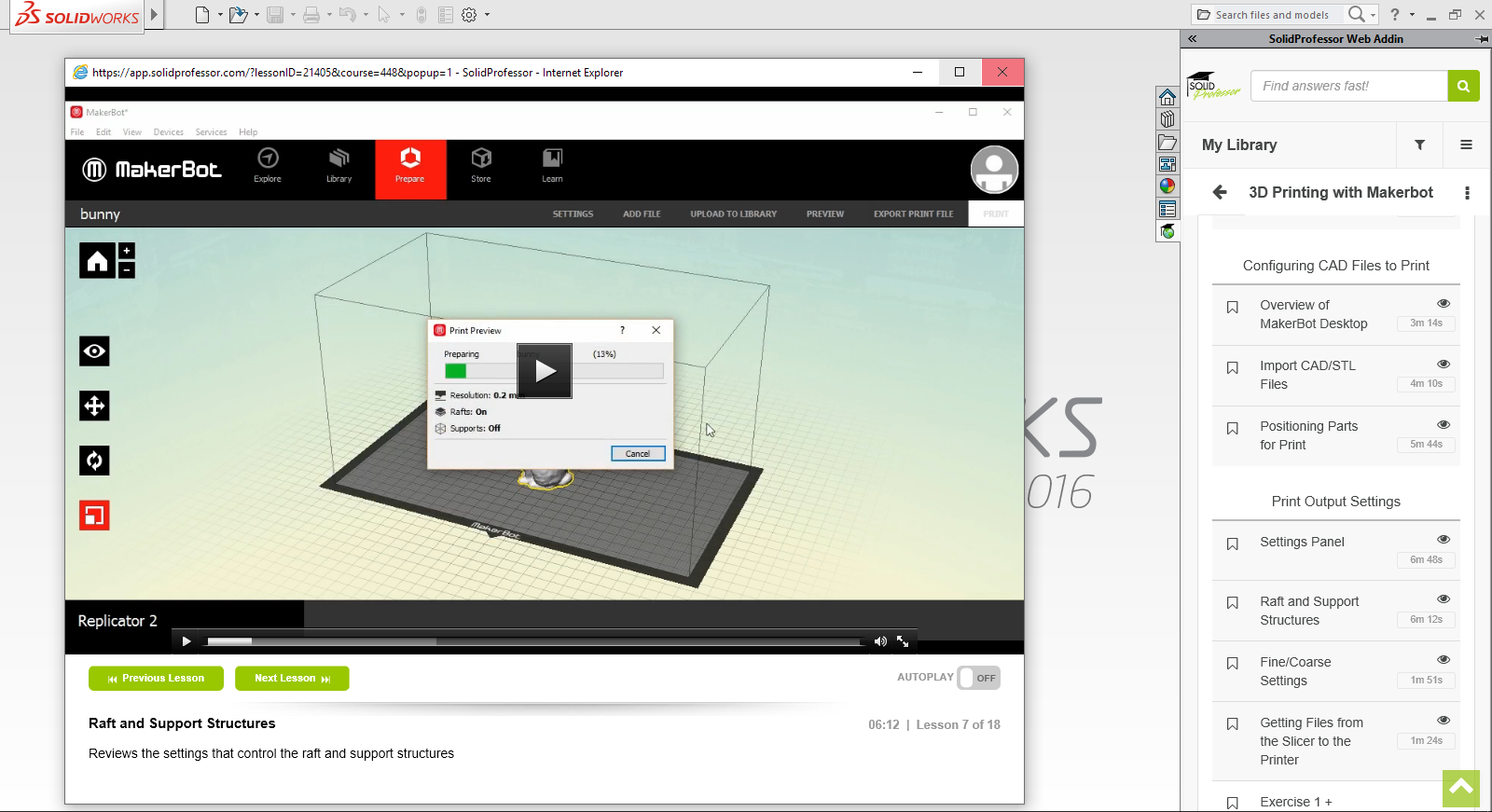Click the video fullscreen expand icon
1492x812 pixels.
903,640
